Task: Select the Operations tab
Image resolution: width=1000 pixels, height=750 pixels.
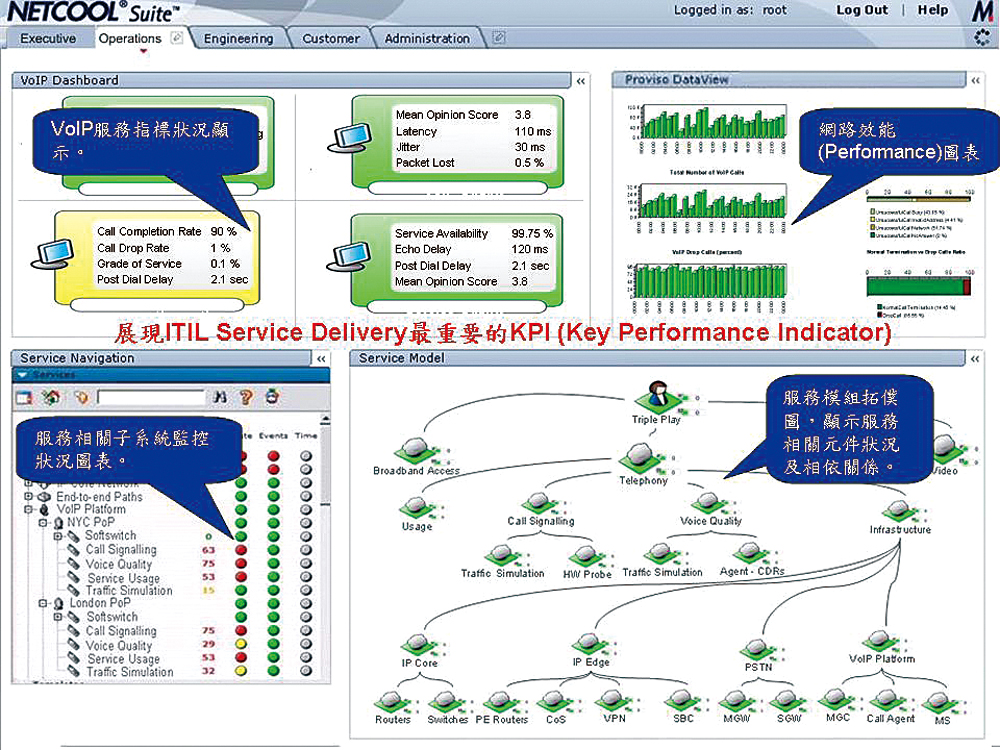Action: (x=130, y=38)
